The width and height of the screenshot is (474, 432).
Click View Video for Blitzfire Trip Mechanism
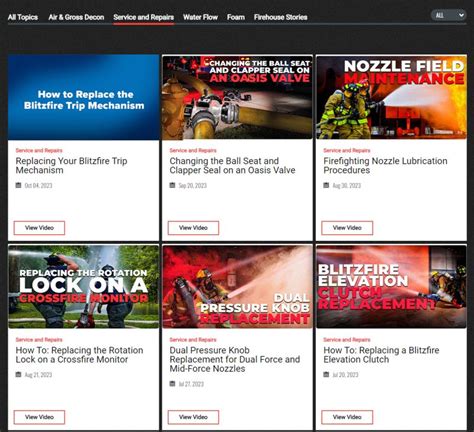39,228
